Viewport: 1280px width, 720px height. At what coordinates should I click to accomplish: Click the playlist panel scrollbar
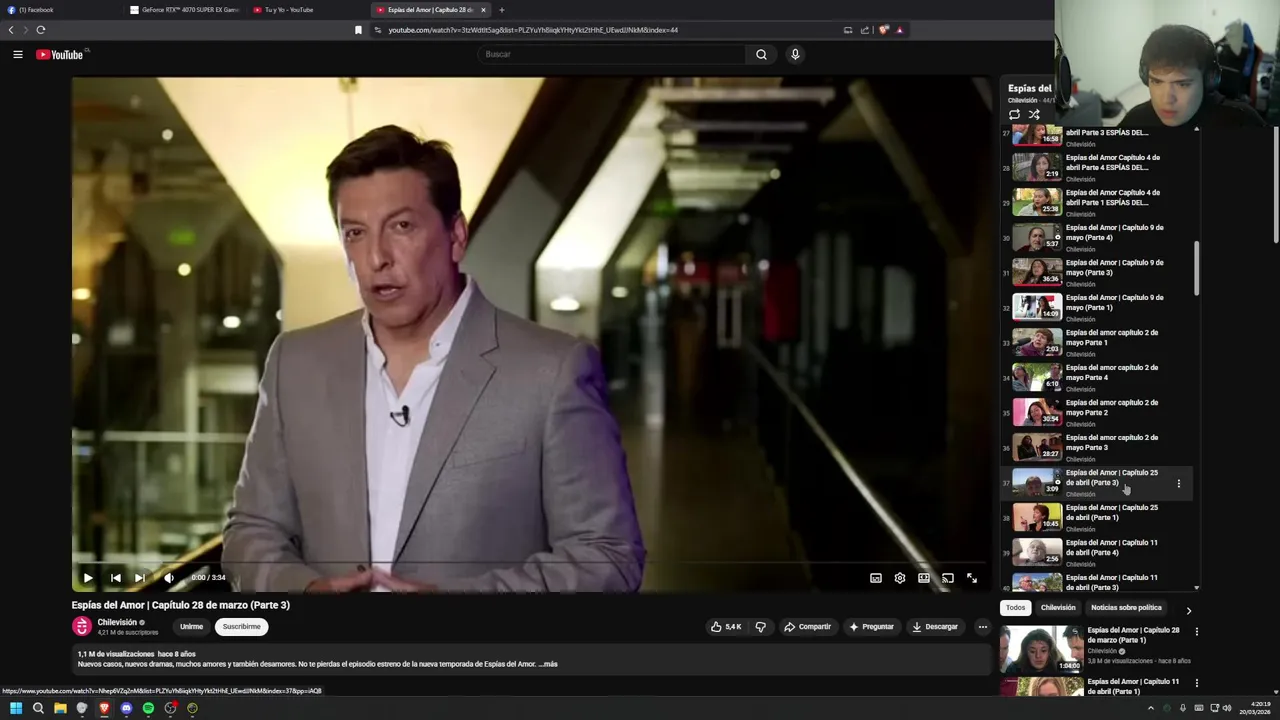tap(1196, 268)
